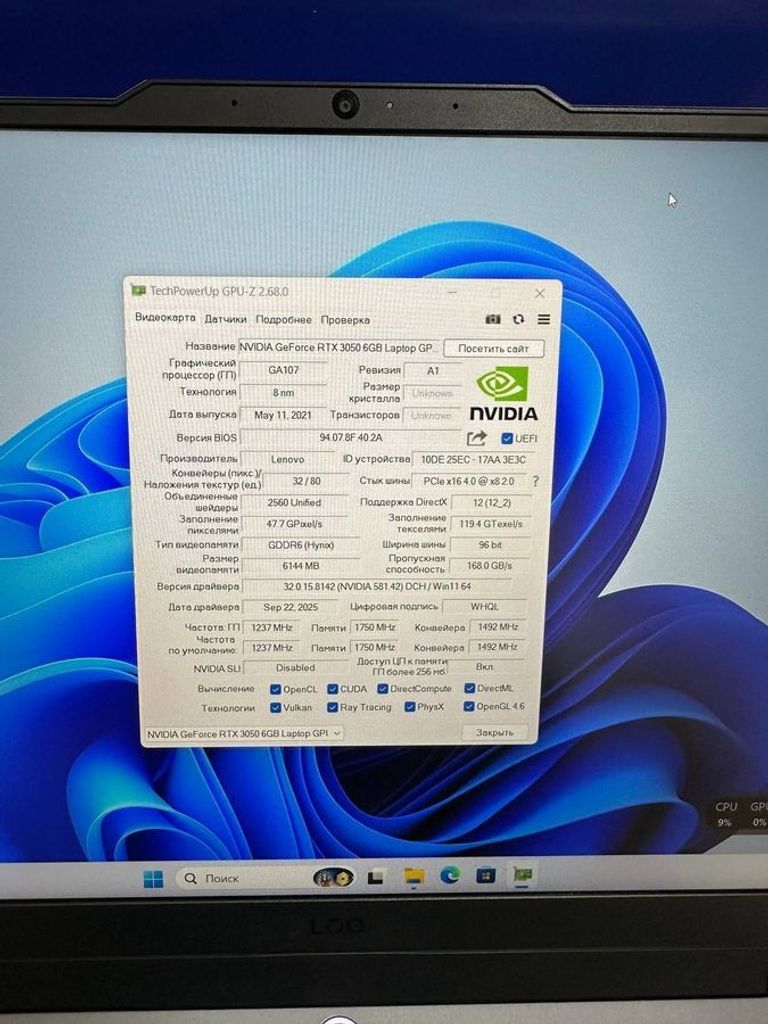Screen dimensions: 768x1024
Task: Click the 12 (12_2) DirectX value
Action: pyautogui.click(x=492, y=503)
